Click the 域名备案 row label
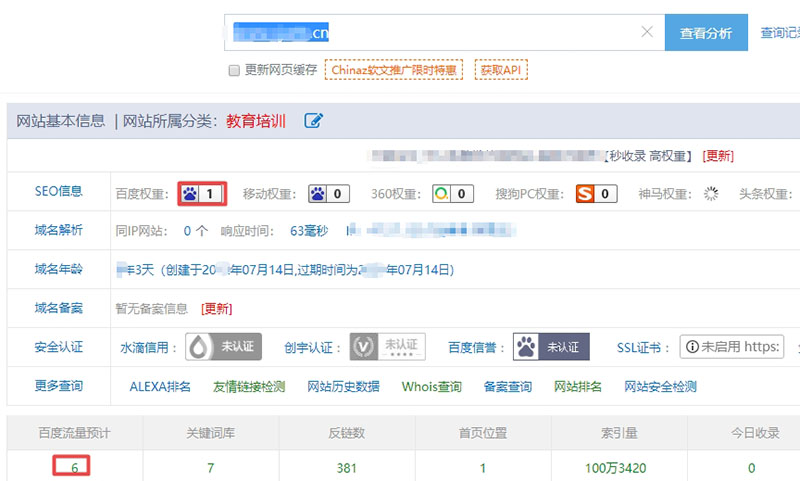Image resolution: width=800 pixels, height=481 pixels. pos(59,308)
